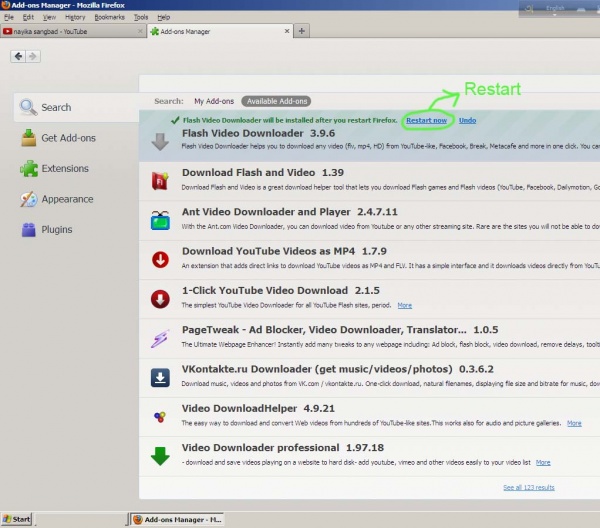Click PageTweak lightning bolt icon

[160, 338]
